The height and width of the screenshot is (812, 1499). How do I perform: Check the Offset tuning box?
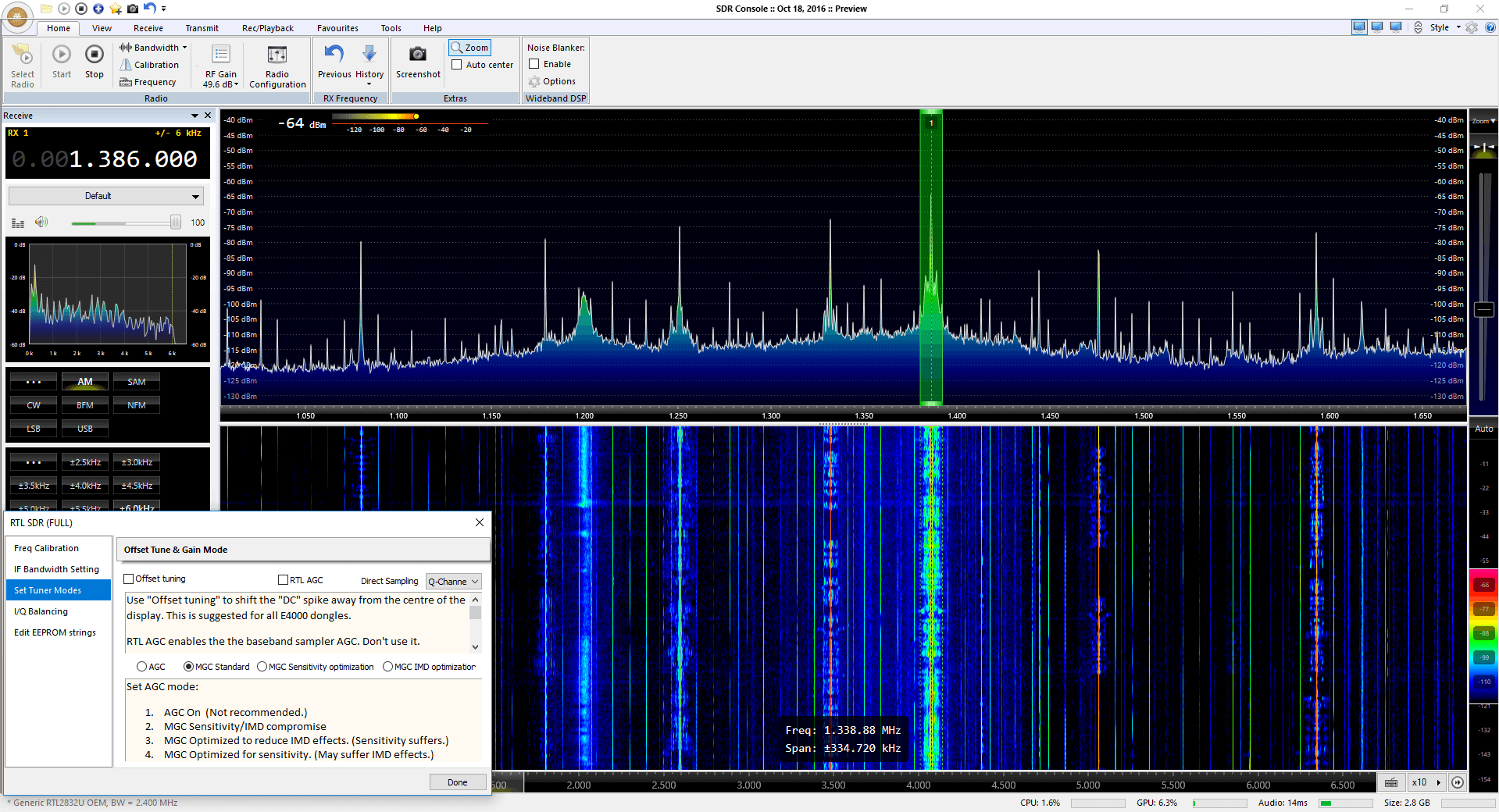pos(129,579)
